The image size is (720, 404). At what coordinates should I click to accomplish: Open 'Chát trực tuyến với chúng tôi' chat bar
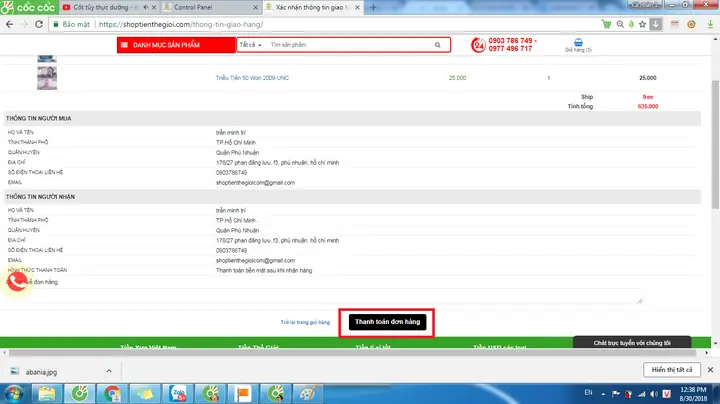coord(632,342)
